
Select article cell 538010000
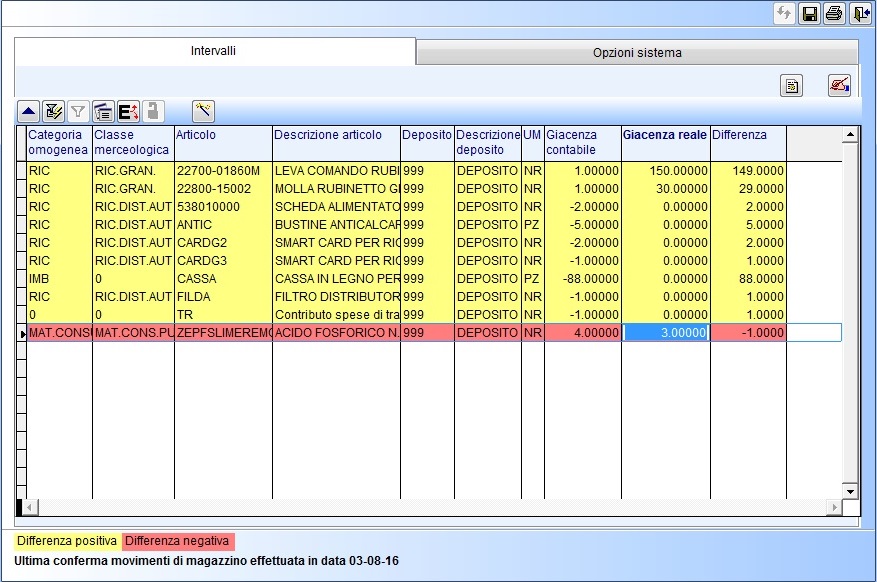[x=223, y=207]
